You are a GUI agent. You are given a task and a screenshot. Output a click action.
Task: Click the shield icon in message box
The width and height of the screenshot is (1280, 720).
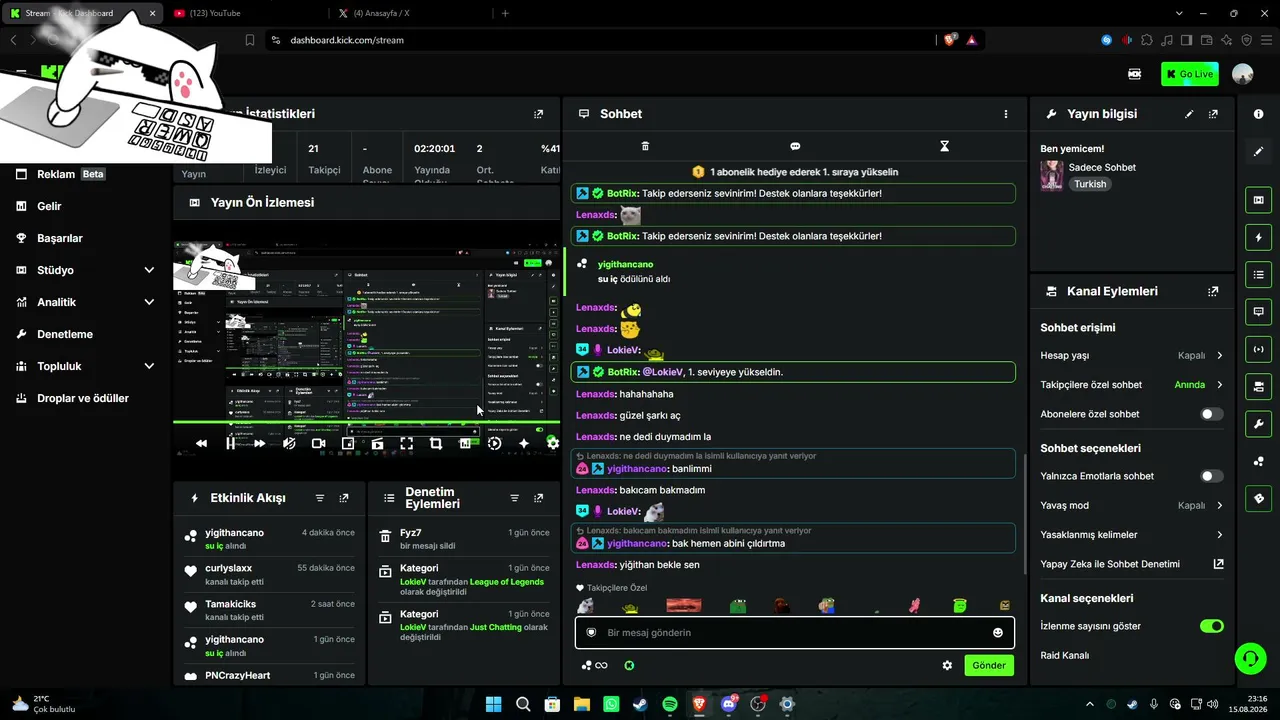[591, 632]
